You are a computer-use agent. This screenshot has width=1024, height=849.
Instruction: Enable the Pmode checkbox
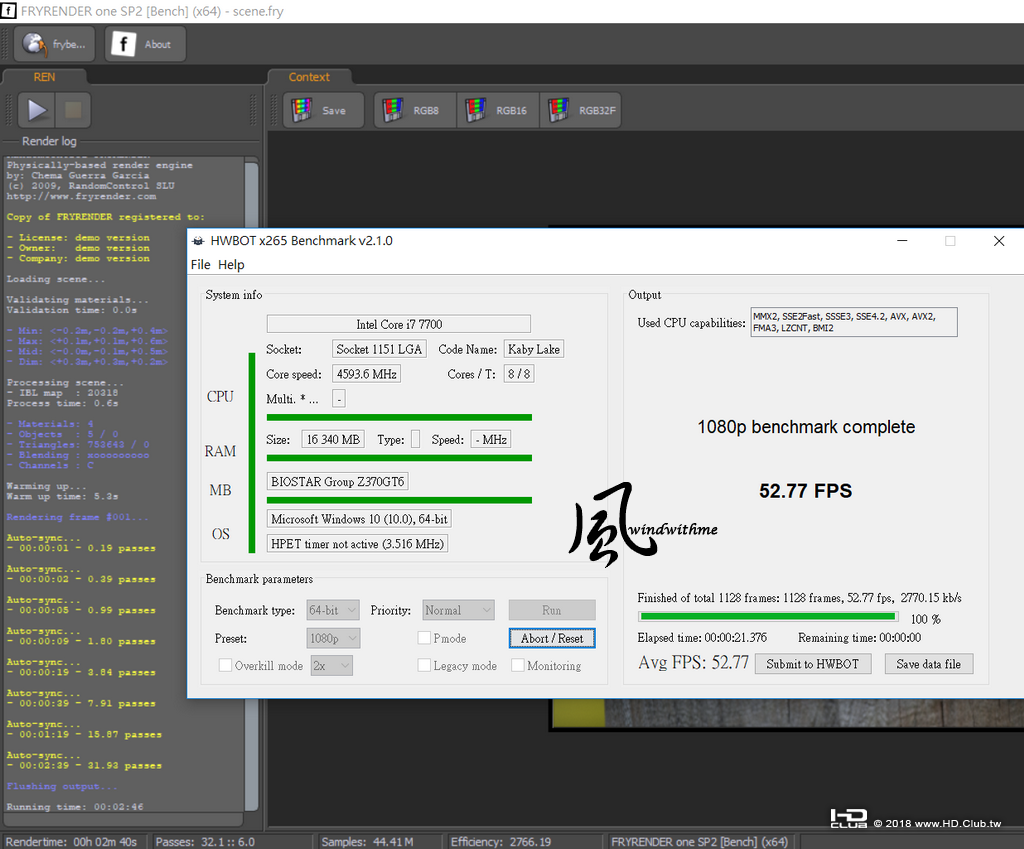(x=424, y=638)
